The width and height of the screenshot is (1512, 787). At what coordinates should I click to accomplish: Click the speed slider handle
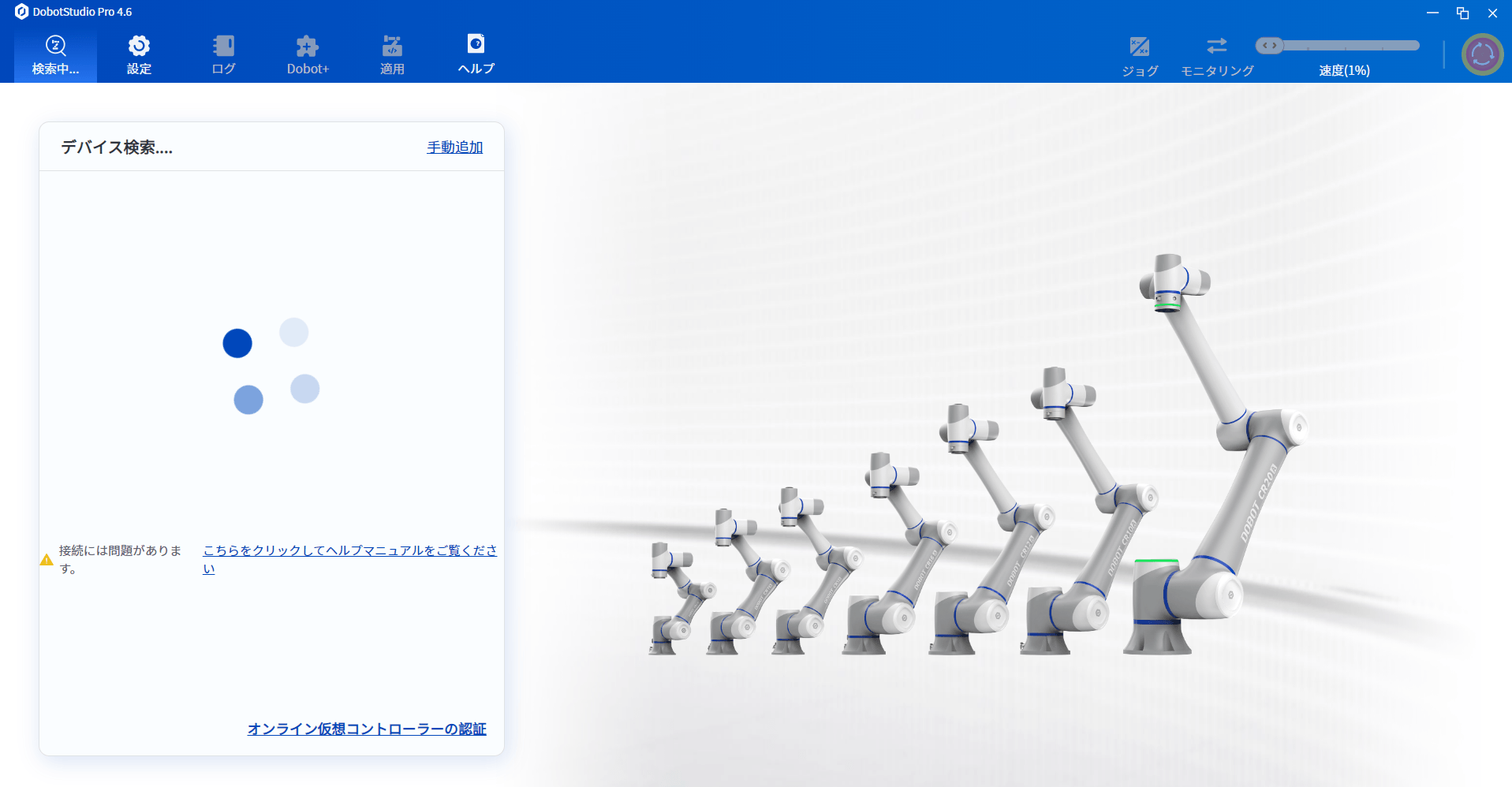[1269, 46]
